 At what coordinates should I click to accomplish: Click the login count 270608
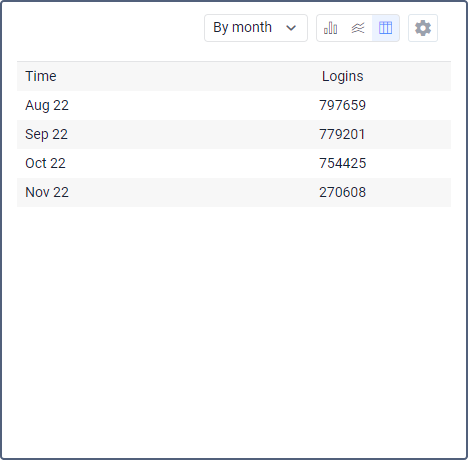[x=342, y=192]
